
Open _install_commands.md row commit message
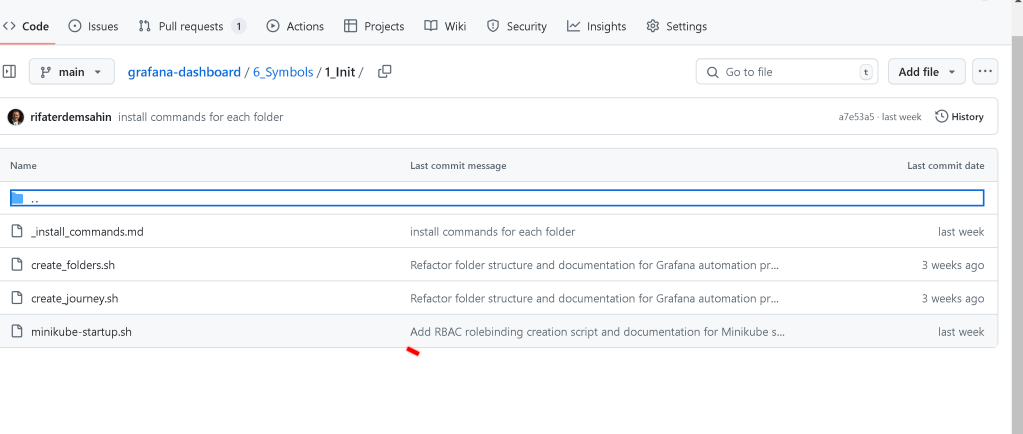[x=493, y=232]
